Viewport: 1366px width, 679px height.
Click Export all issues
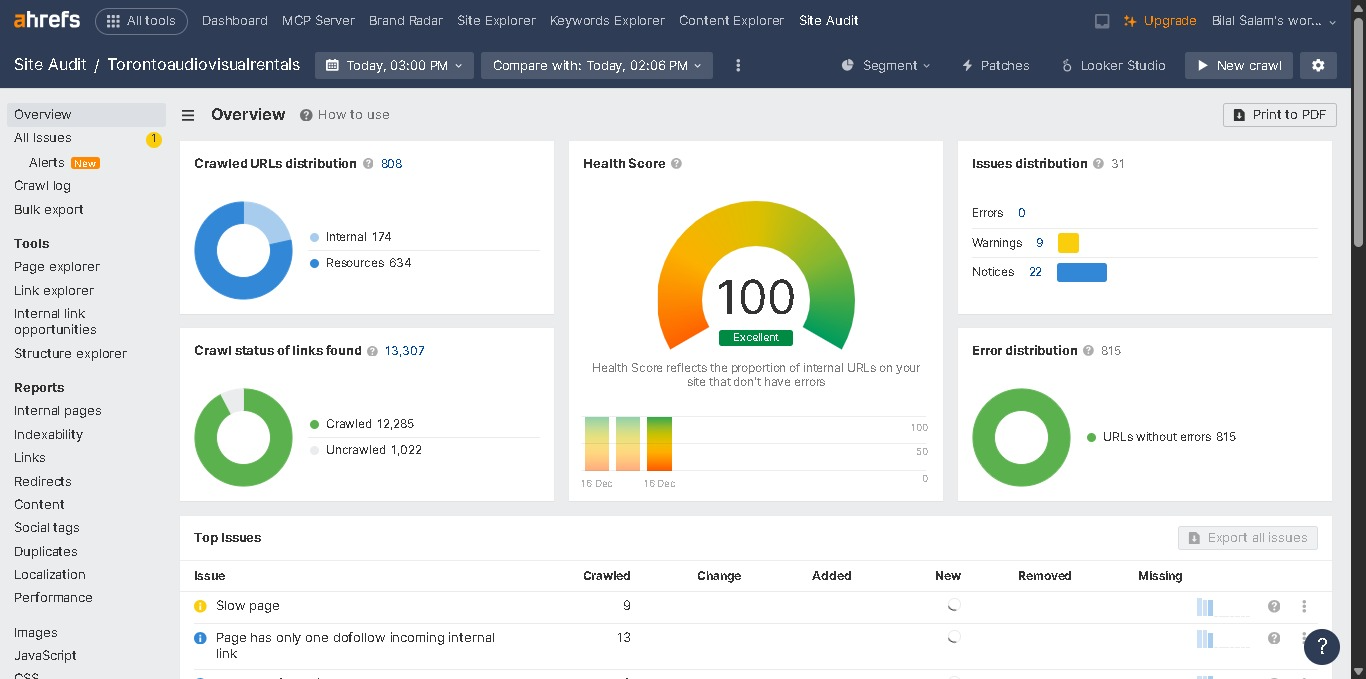point(1248,538)
